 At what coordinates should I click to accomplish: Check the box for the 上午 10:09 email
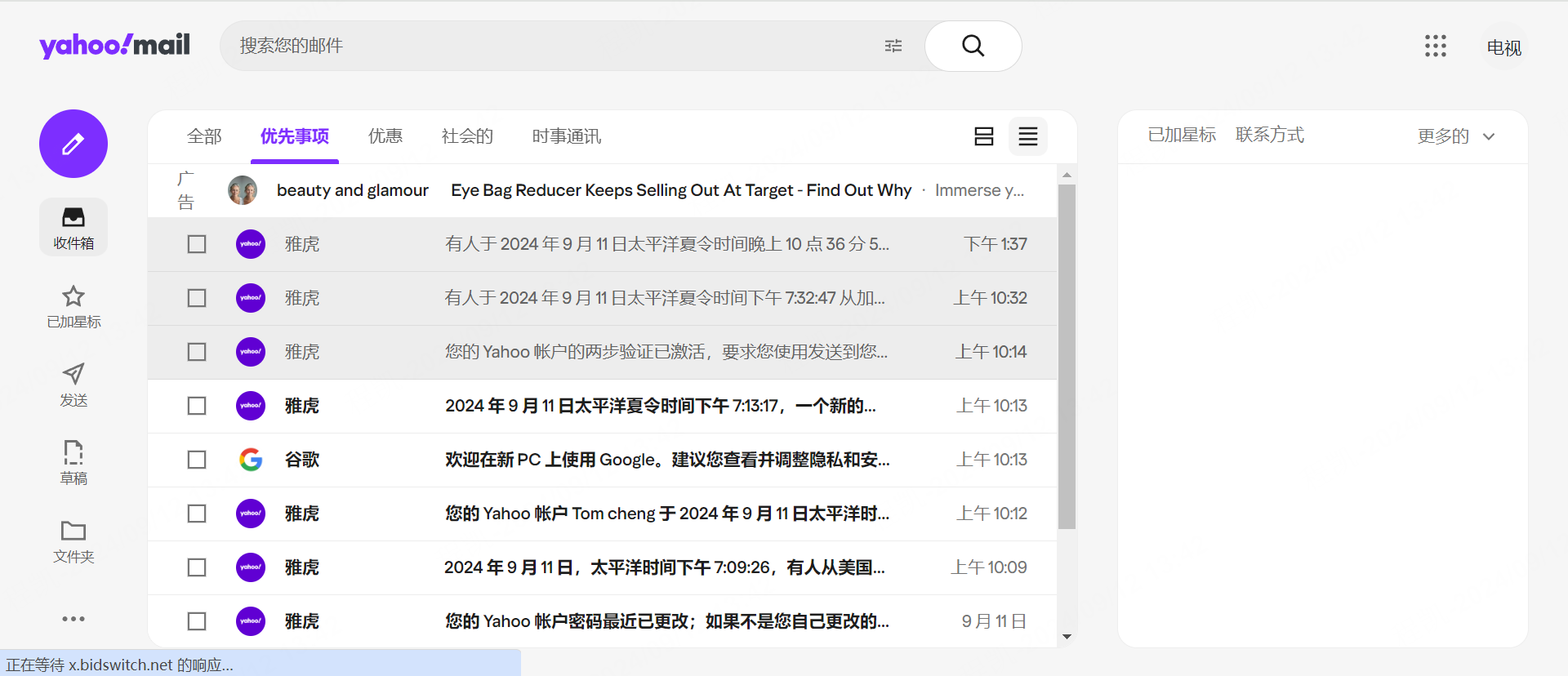point(197,567)
